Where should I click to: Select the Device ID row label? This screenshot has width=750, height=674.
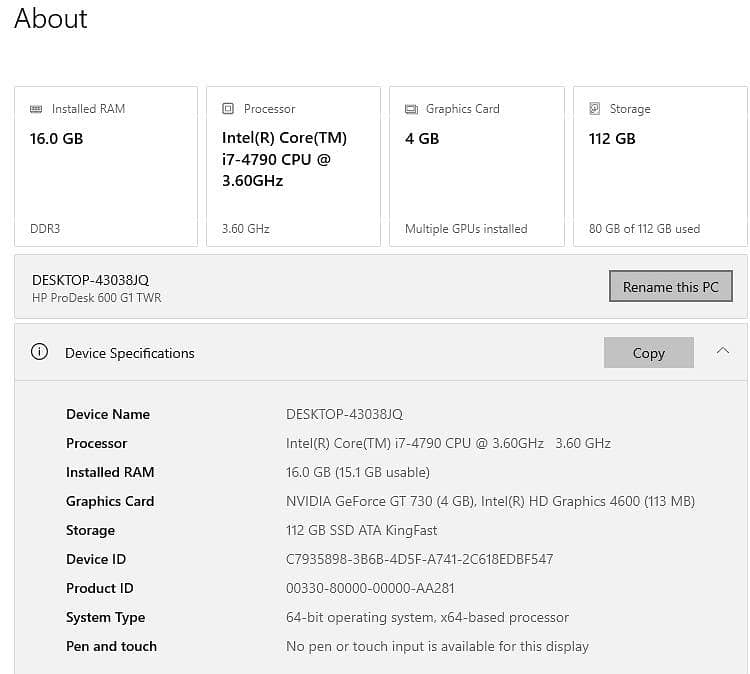[x=96, y=559]
